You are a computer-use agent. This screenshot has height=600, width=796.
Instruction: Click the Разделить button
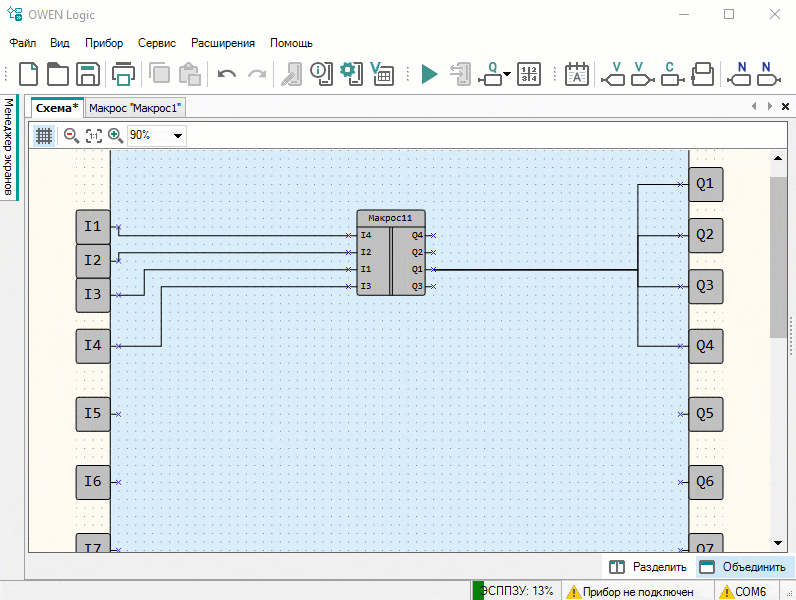[x=648, y=567]
